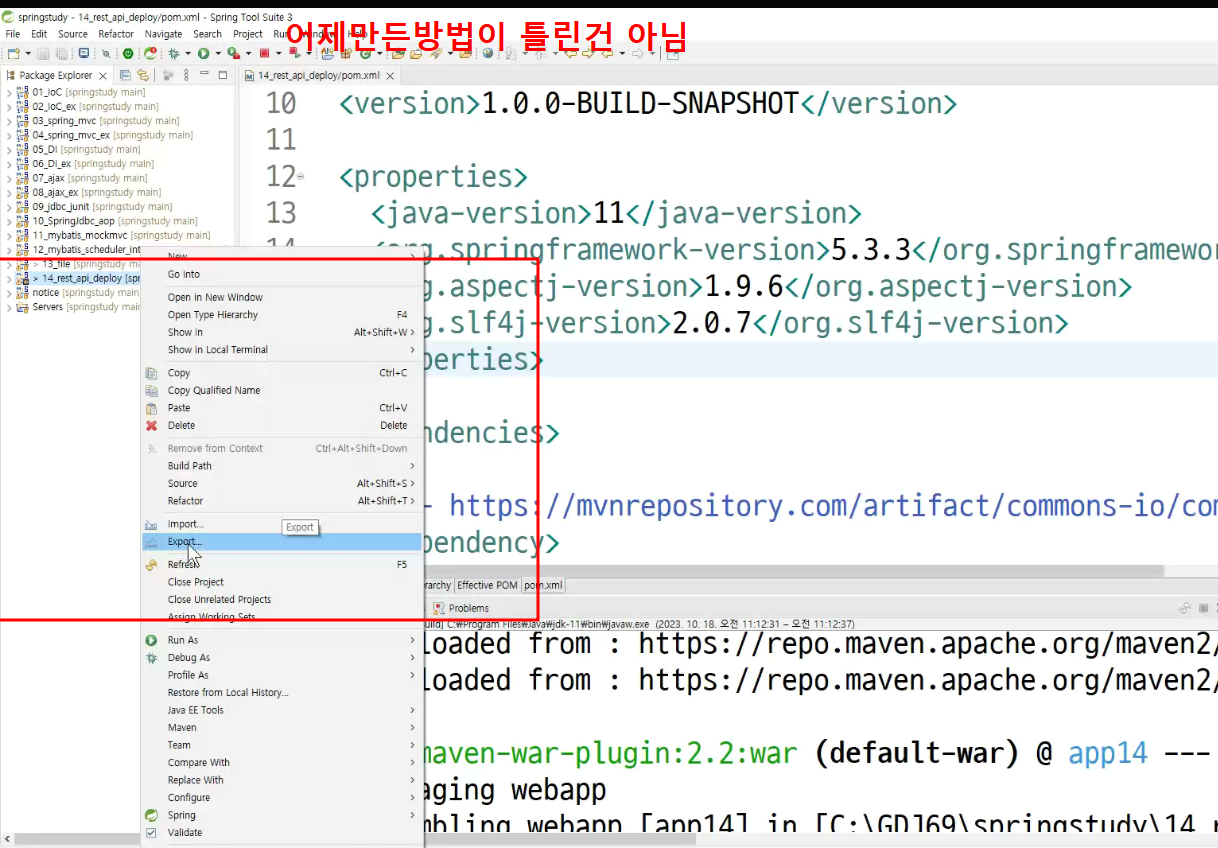The height and width of the screenshot is (848, 1218).
Task: Choose Open Type Hierarchy entry
Action: point(282,315)
